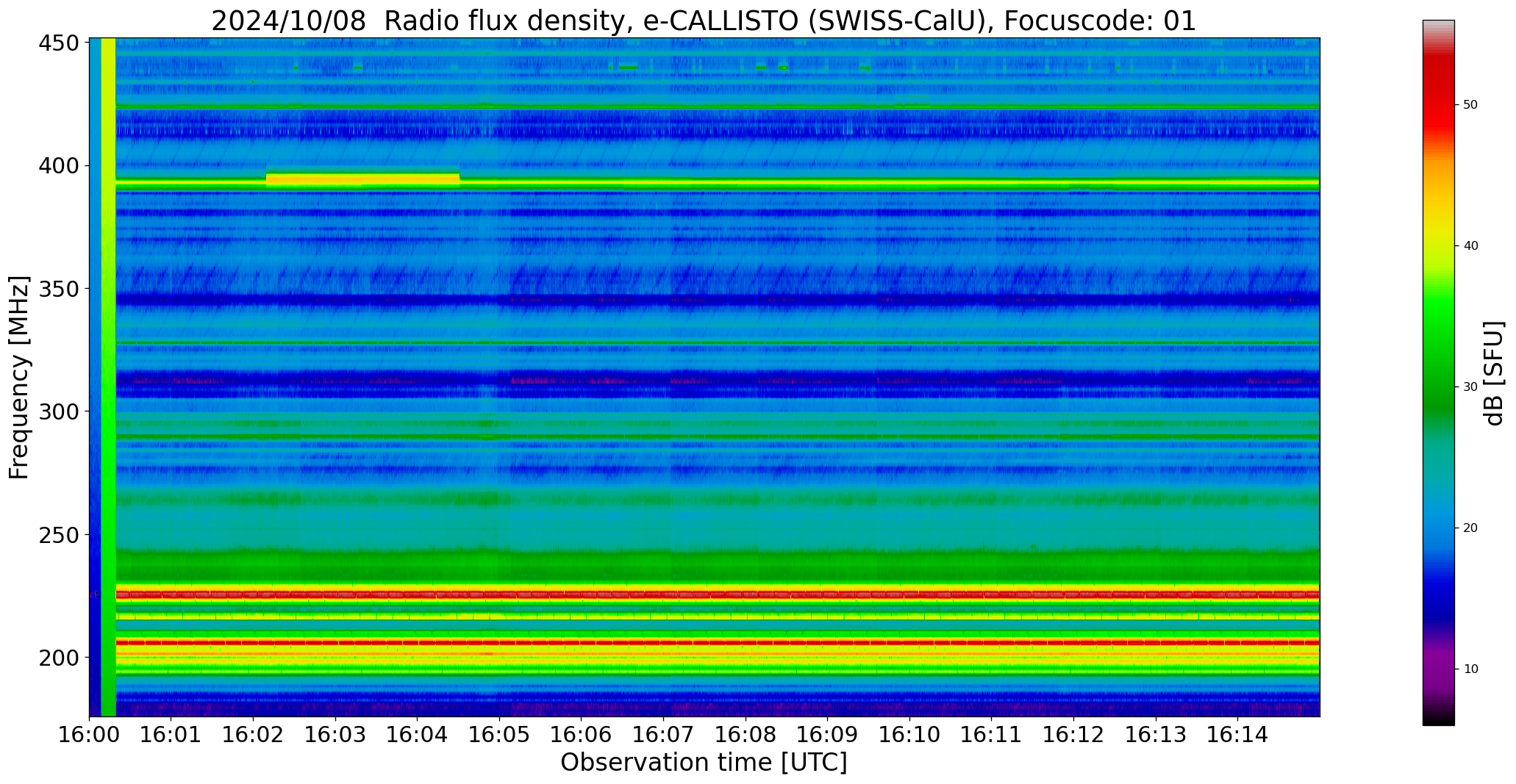Click the colorbar 50 tick label
The height and width of the screenshot is (784, 1516).
[1470, 105]
